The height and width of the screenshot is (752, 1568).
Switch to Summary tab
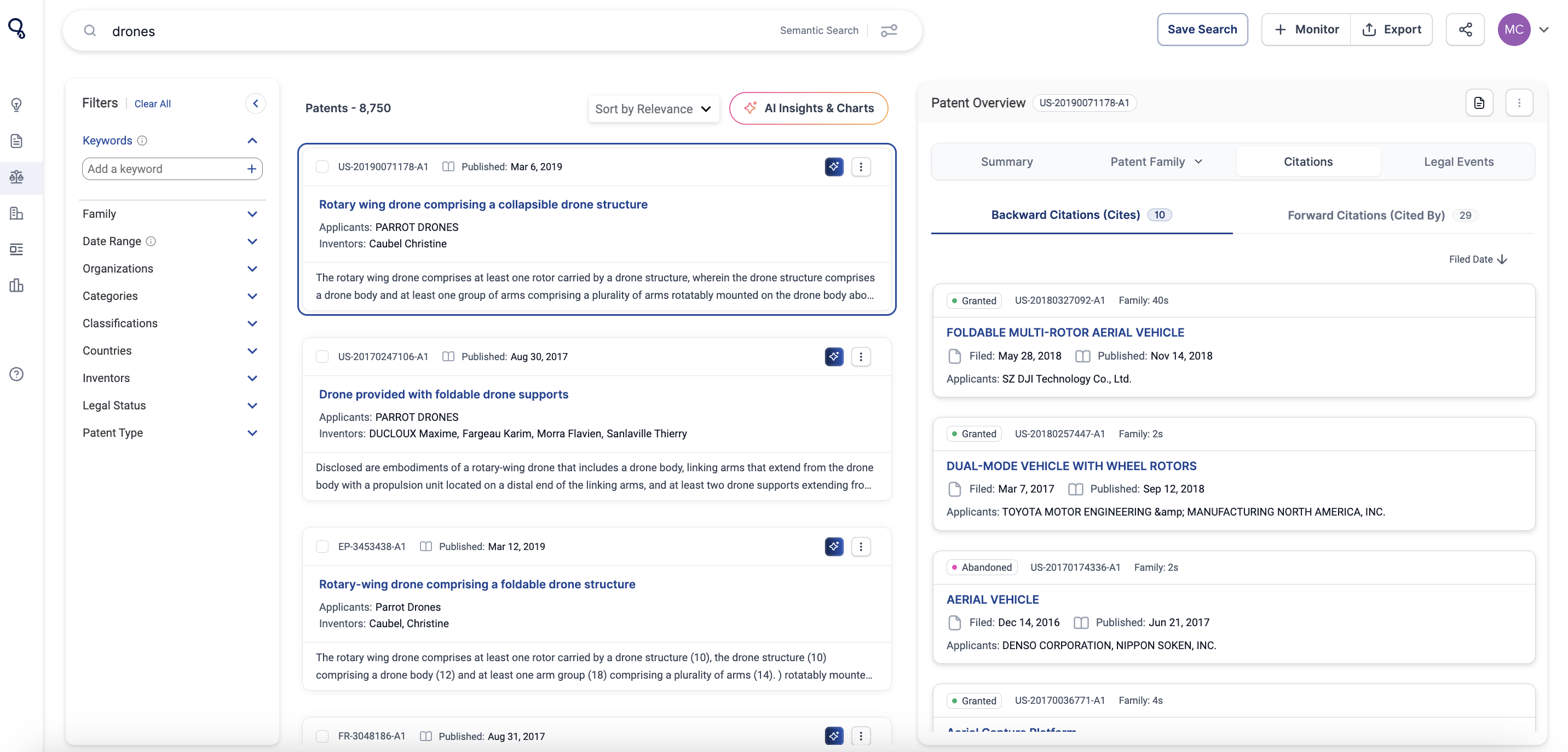pyautogui.click(x=1006, y=162)
